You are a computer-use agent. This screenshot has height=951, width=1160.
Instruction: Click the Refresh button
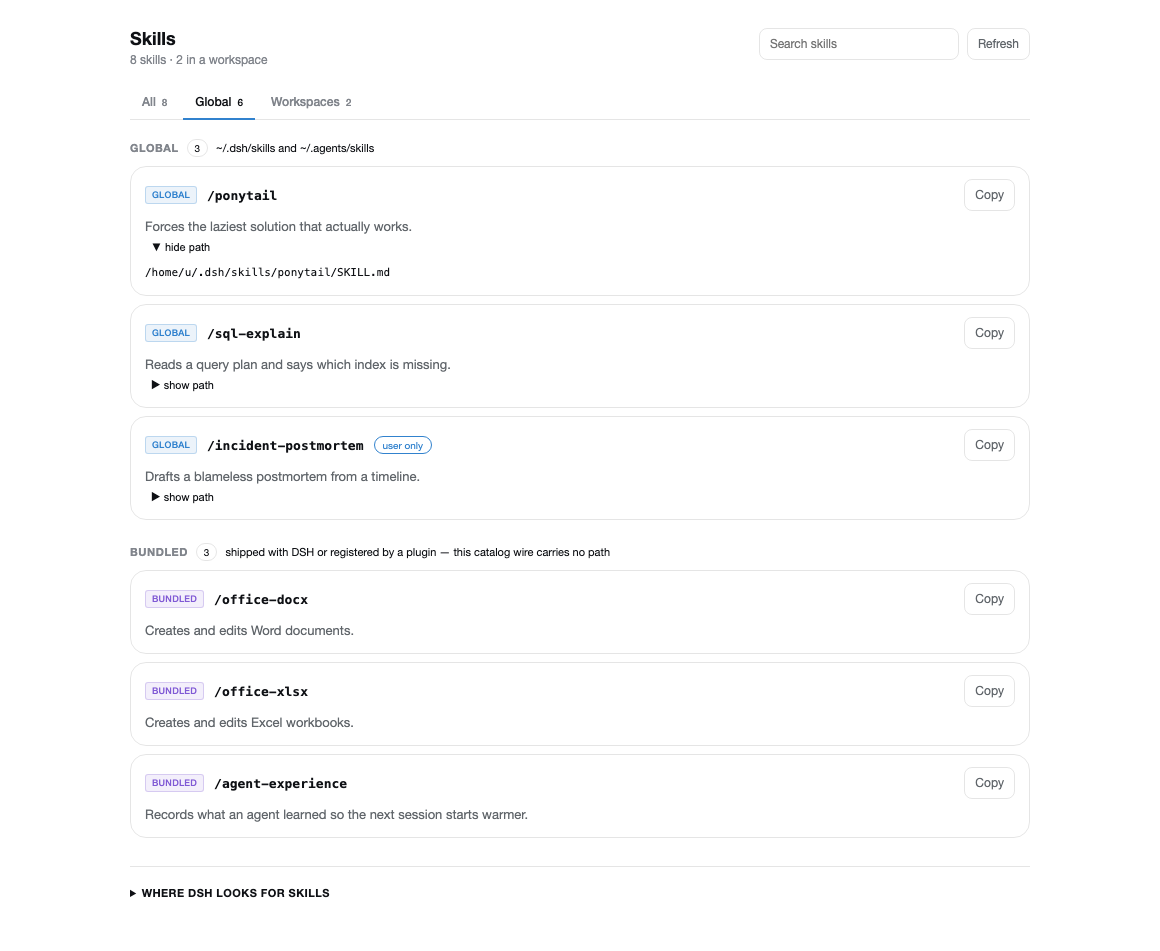(x=998, y=44)
